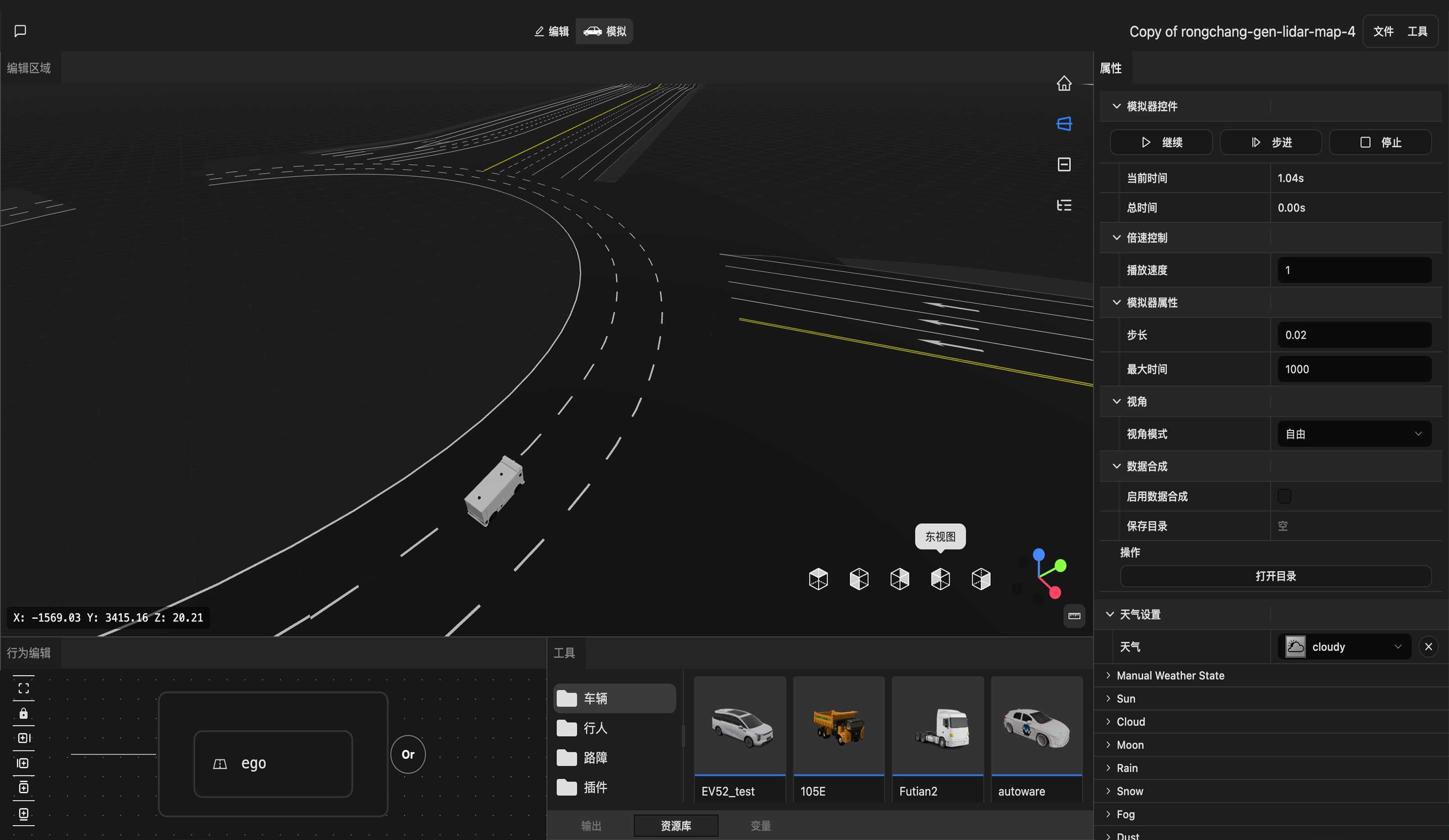Click the tree list icon in viewport
Image resolution: width=1449 pixels, height=840 pixels.
tap(1064, 205)
